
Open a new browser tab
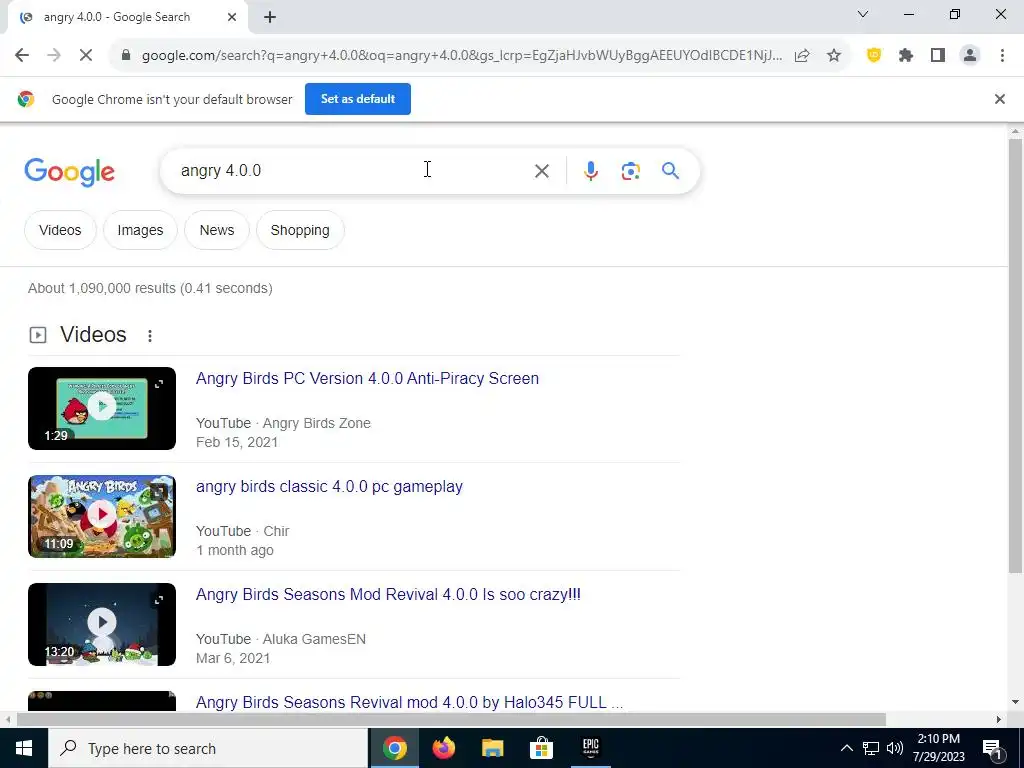coord(270,17)
